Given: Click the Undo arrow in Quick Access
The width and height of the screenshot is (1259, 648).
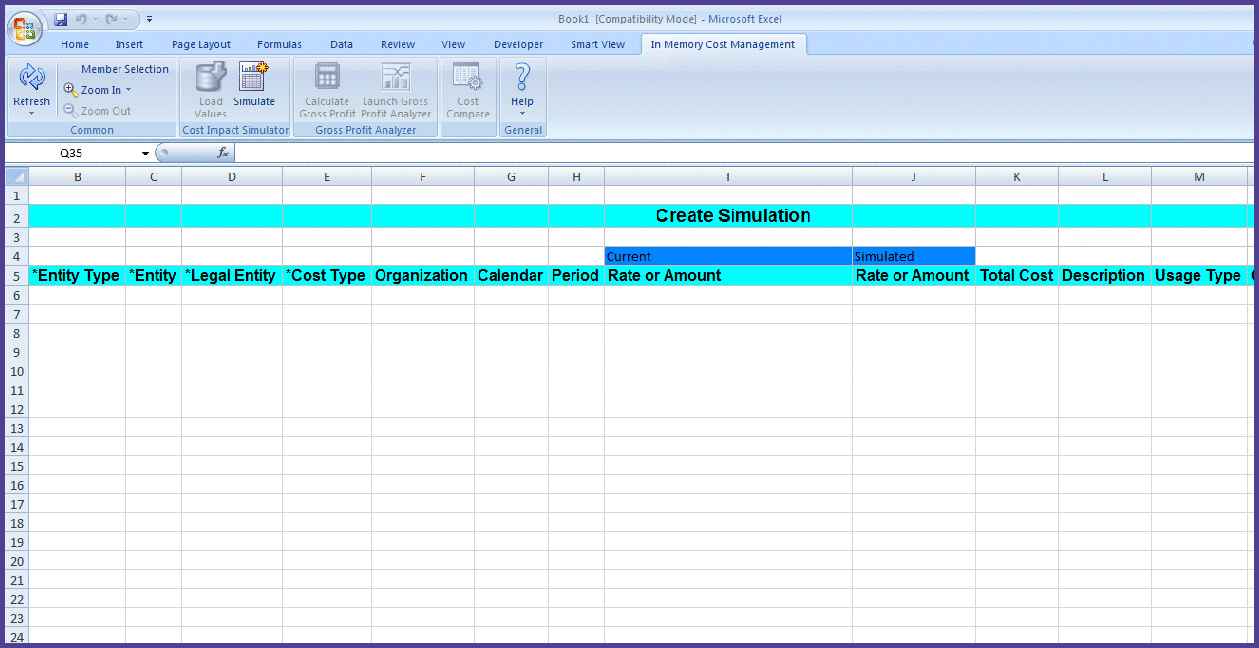Looking at the screenshot, I should [x=81, y=19].
